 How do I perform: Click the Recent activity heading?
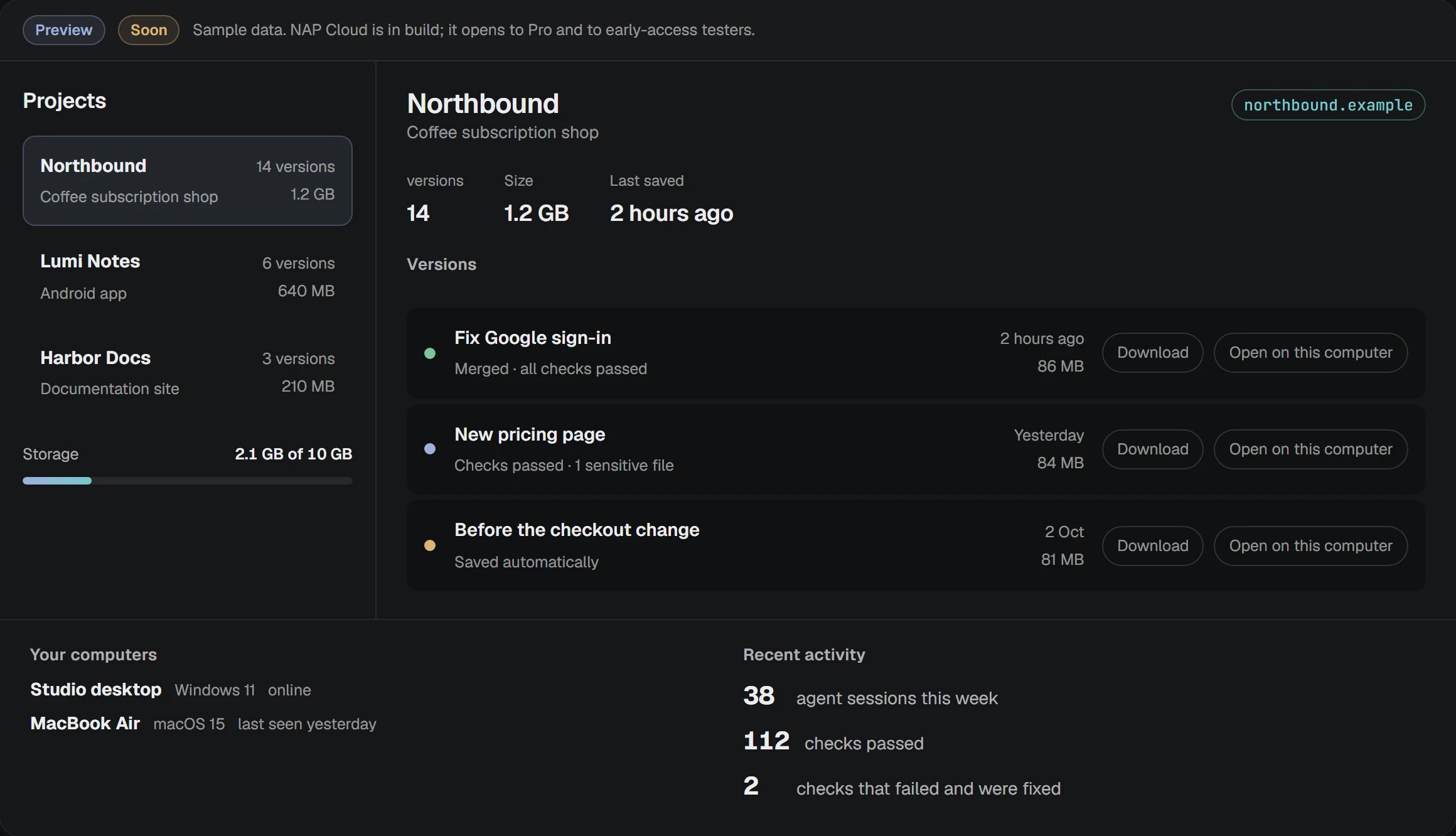804,655
